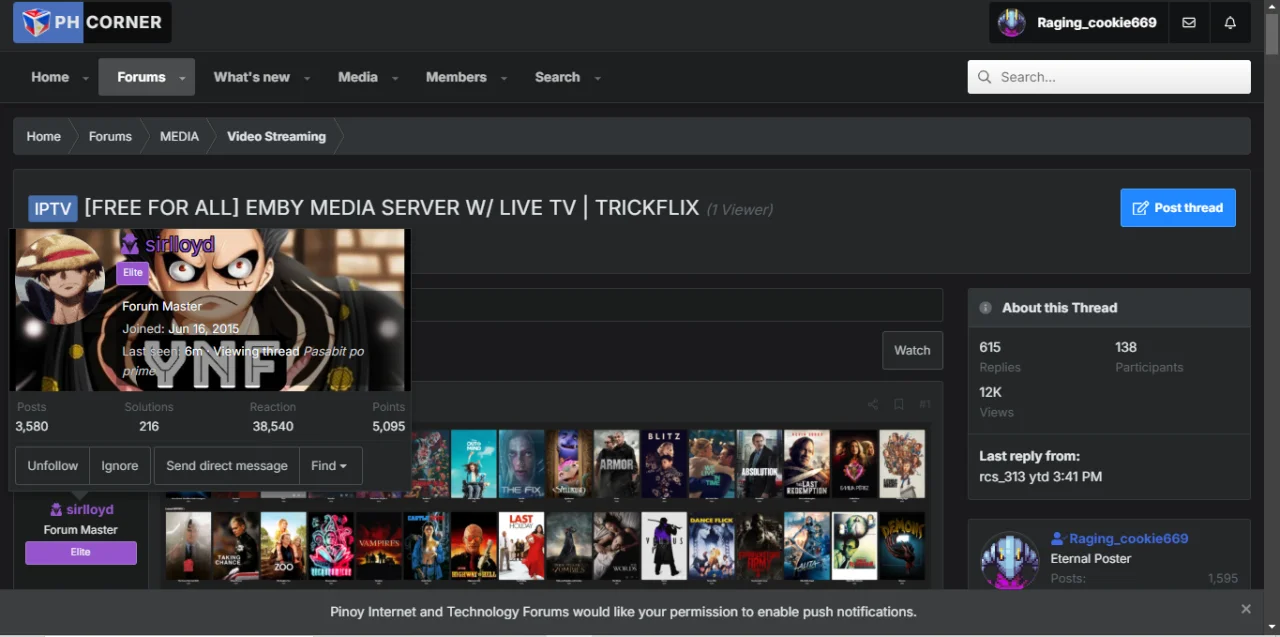Viewport: 1280px width, 637px height.
Task: Click the IPTV thread prefix label
Action: point(53,208)
